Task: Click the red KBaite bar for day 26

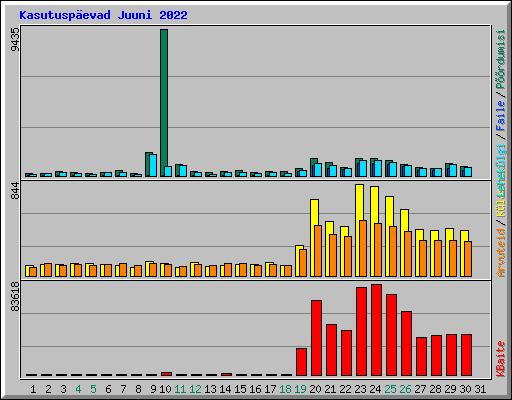Action: [406, 343]
